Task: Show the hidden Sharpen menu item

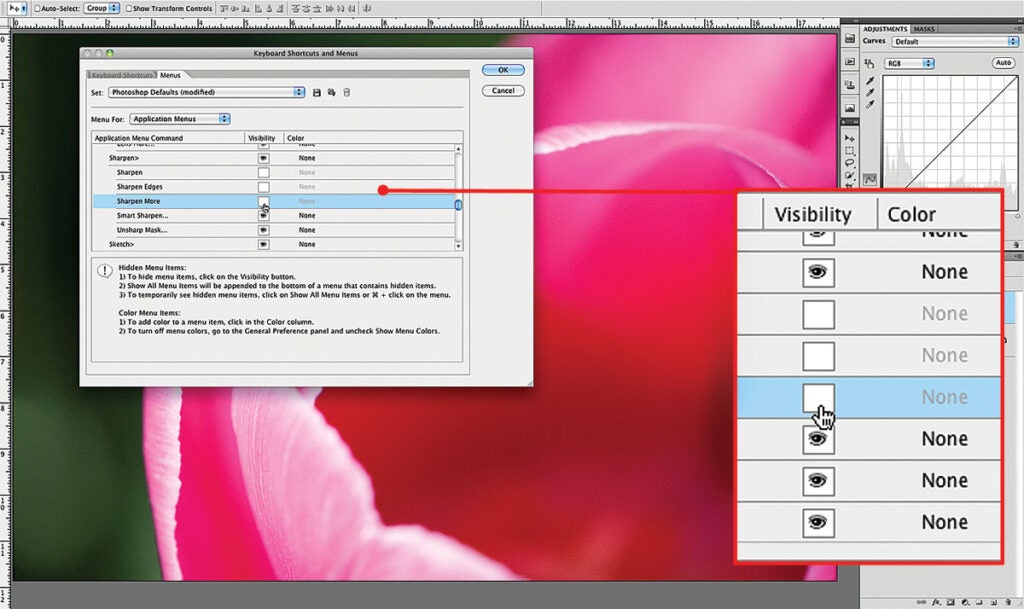Action: [263, 172]
